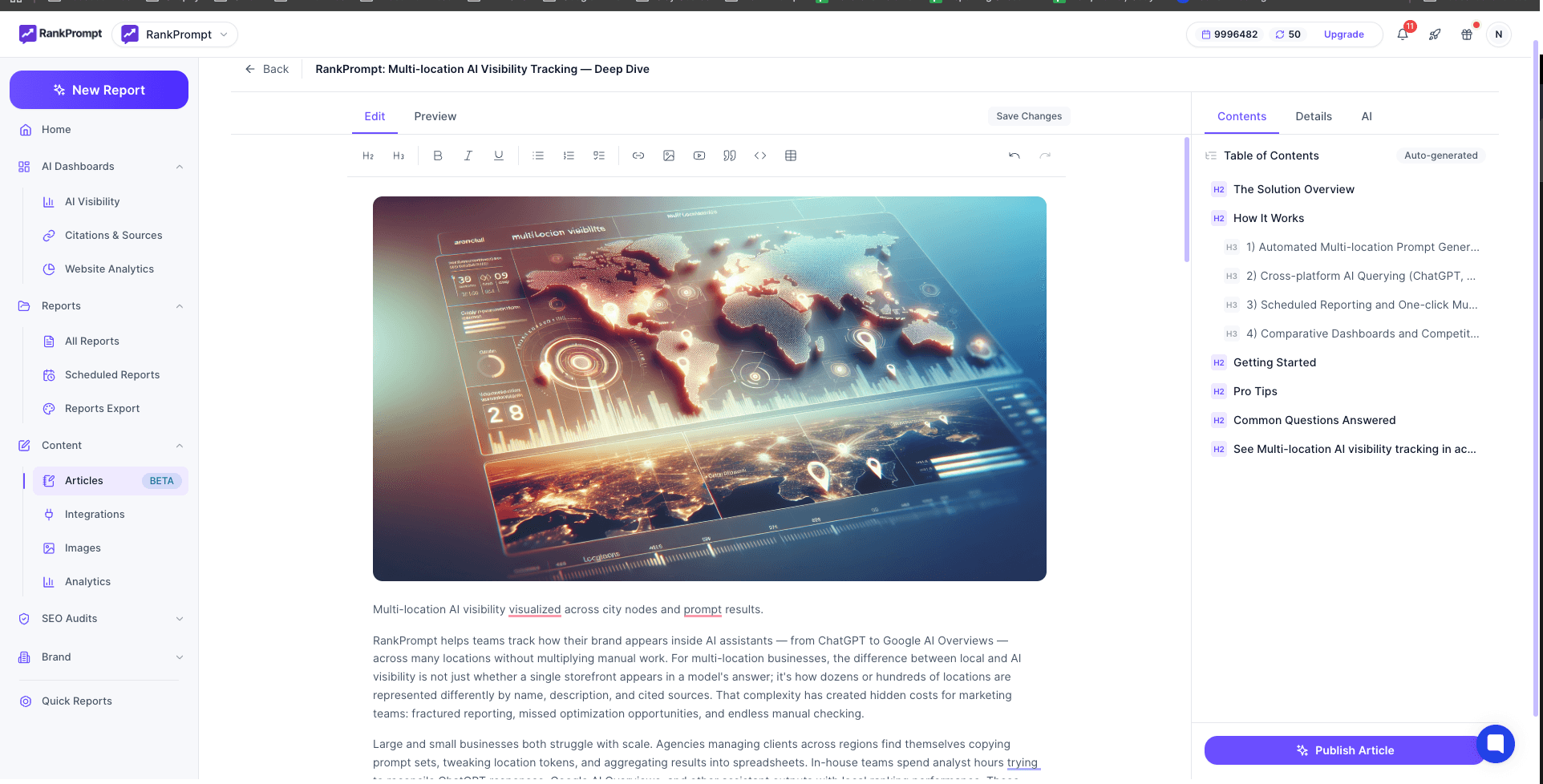Viewport: 1543px width, 784px height.
Task: Start a New Report
Action: pyautogui.click(x=99, y=90)
